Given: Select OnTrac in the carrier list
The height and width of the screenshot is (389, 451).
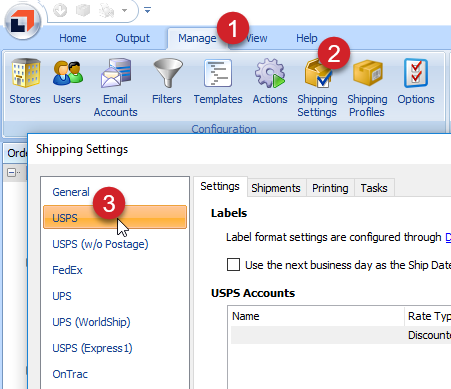Looking at the screenshot, I should [70, 374].
